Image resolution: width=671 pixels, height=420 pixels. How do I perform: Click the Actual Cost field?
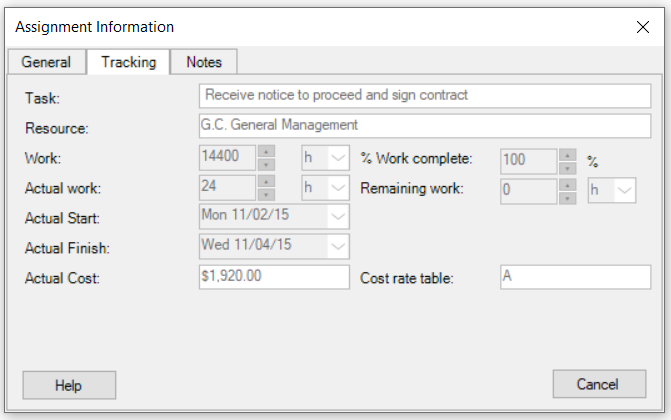pos(273,277)
